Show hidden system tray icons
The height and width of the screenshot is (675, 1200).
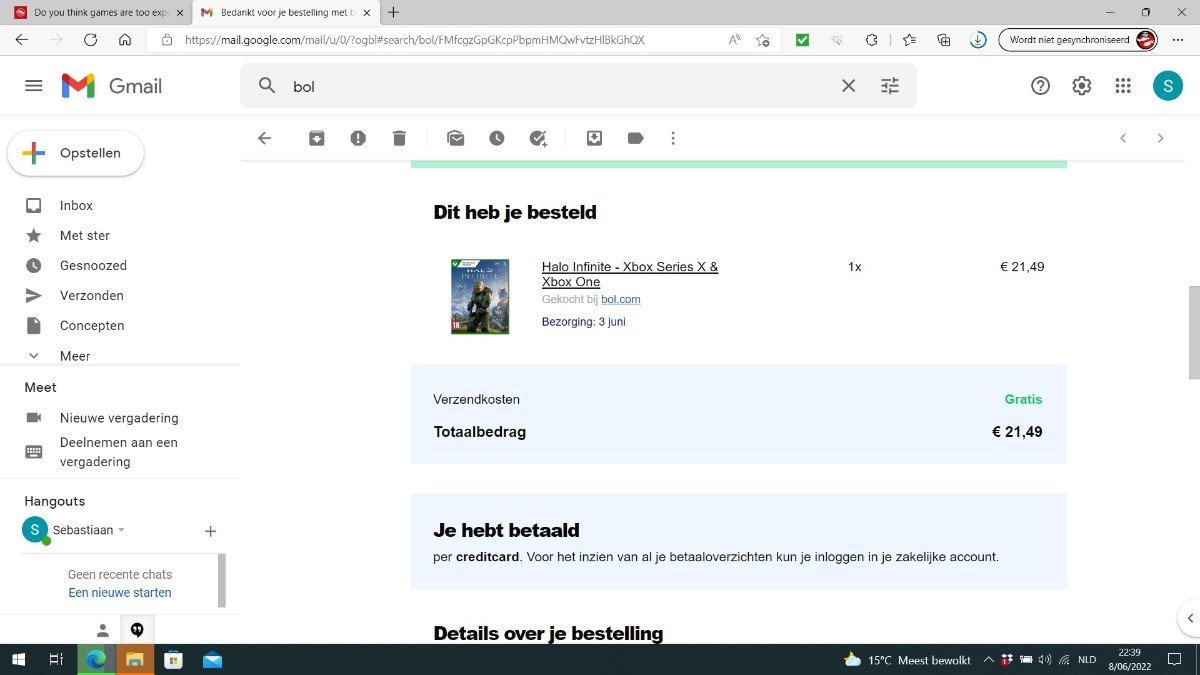click(988, 660)
